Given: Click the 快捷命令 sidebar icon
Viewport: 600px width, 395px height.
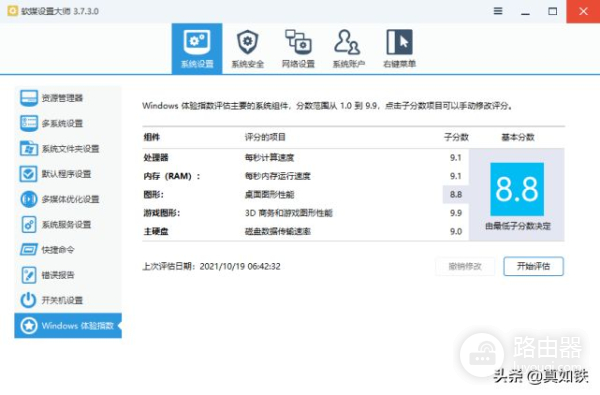Looking at the screenshot, I should (29, 250).
